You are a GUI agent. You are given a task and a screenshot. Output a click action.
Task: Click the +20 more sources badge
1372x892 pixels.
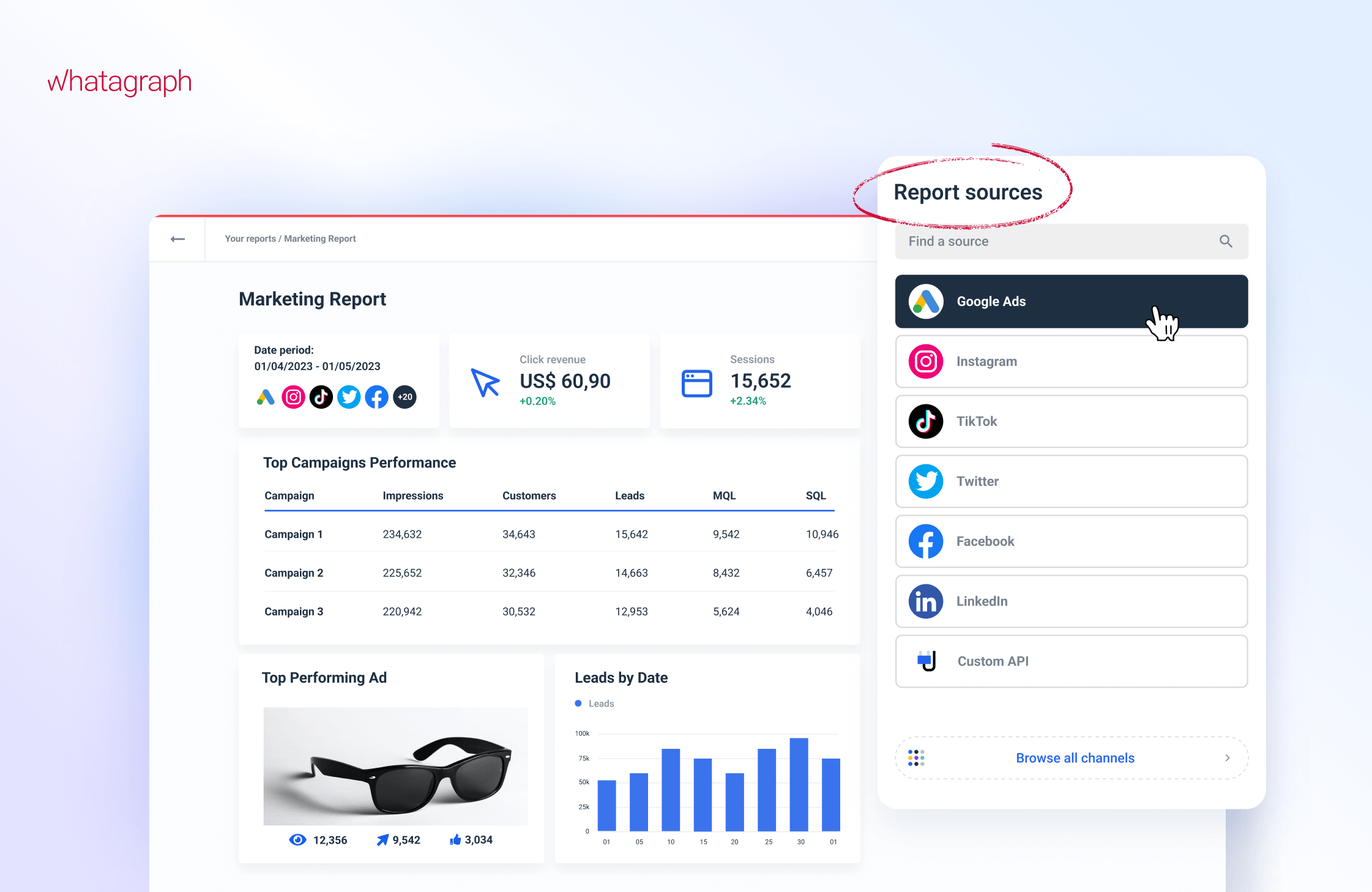click(405, 397)
